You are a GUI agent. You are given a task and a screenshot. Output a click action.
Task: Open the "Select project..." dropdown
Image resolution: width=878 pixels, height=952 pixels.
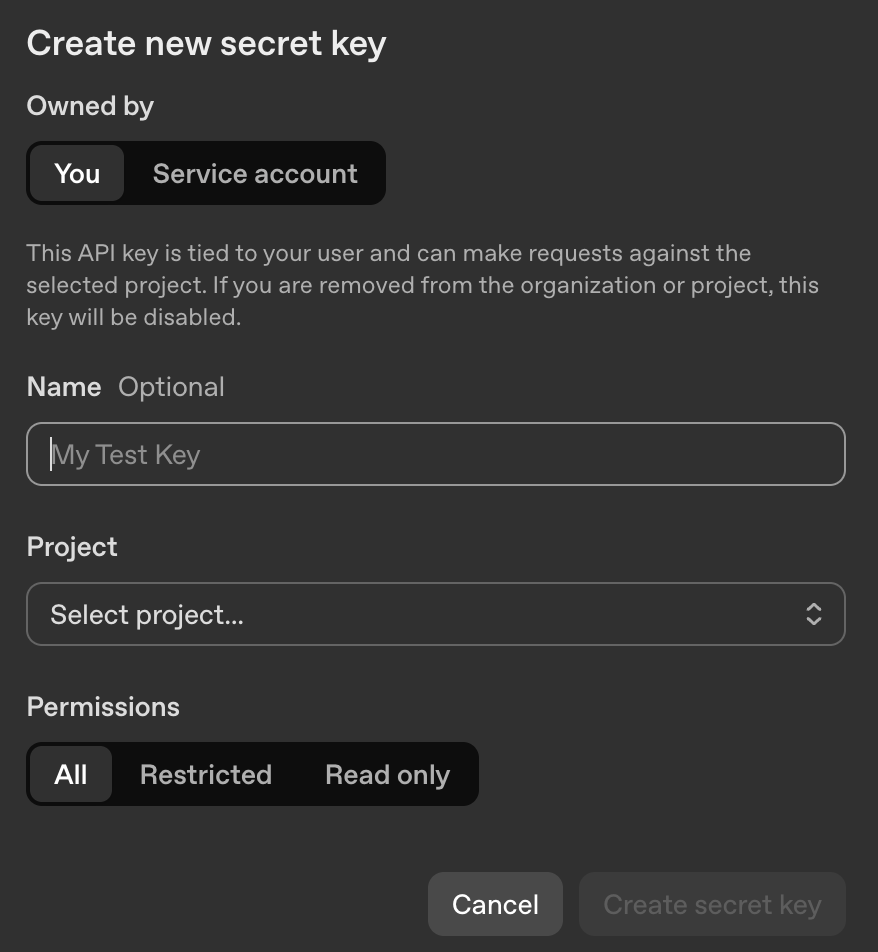click(x=435, y=614)
